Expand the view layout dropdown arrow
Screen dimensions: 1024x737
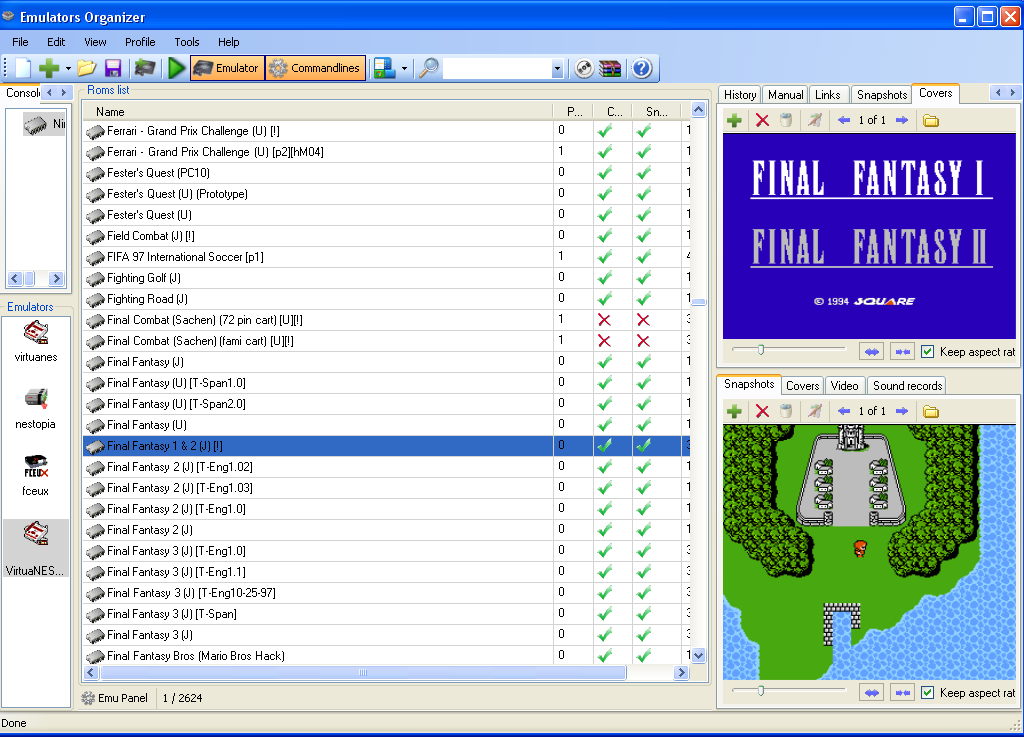404,69
